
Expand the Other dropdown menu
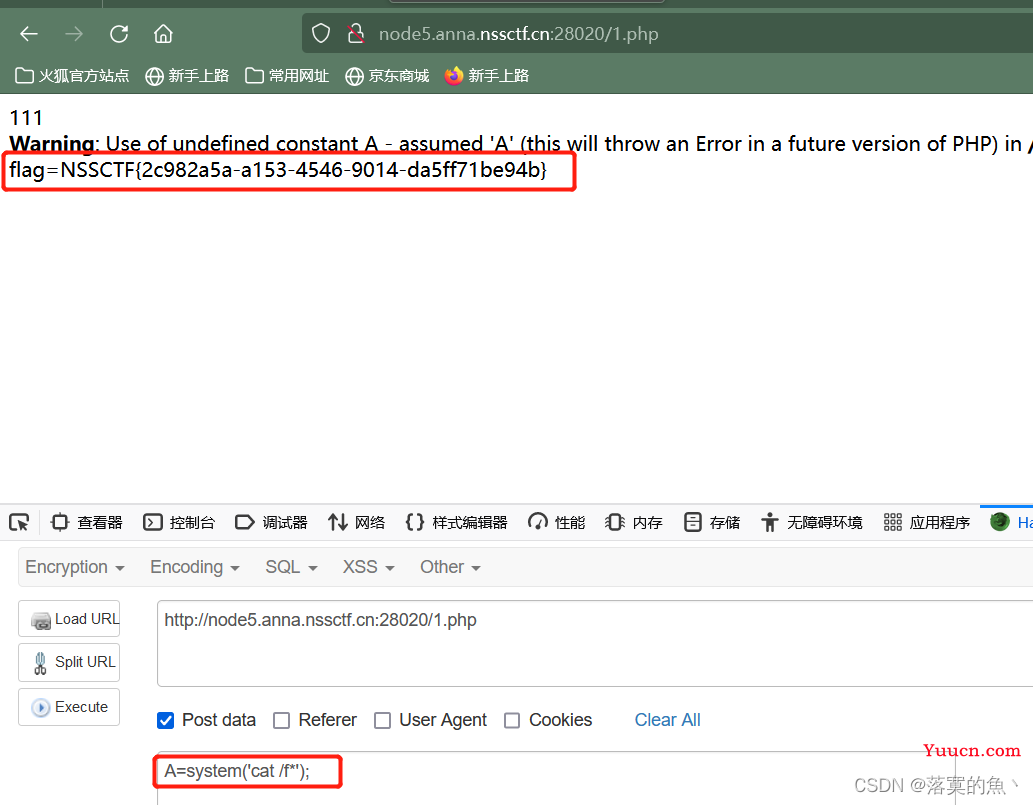pyautogui.click(x=450, y=567)
